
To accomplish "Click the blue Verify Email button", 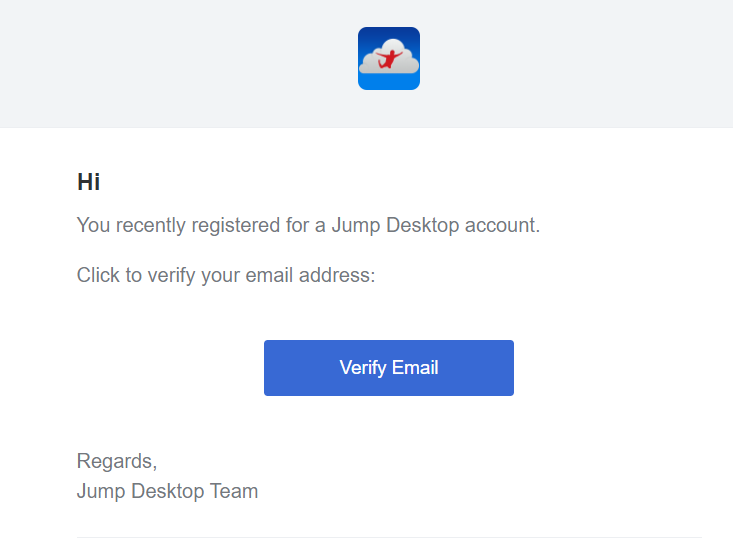I will click(x=389, y=368).
